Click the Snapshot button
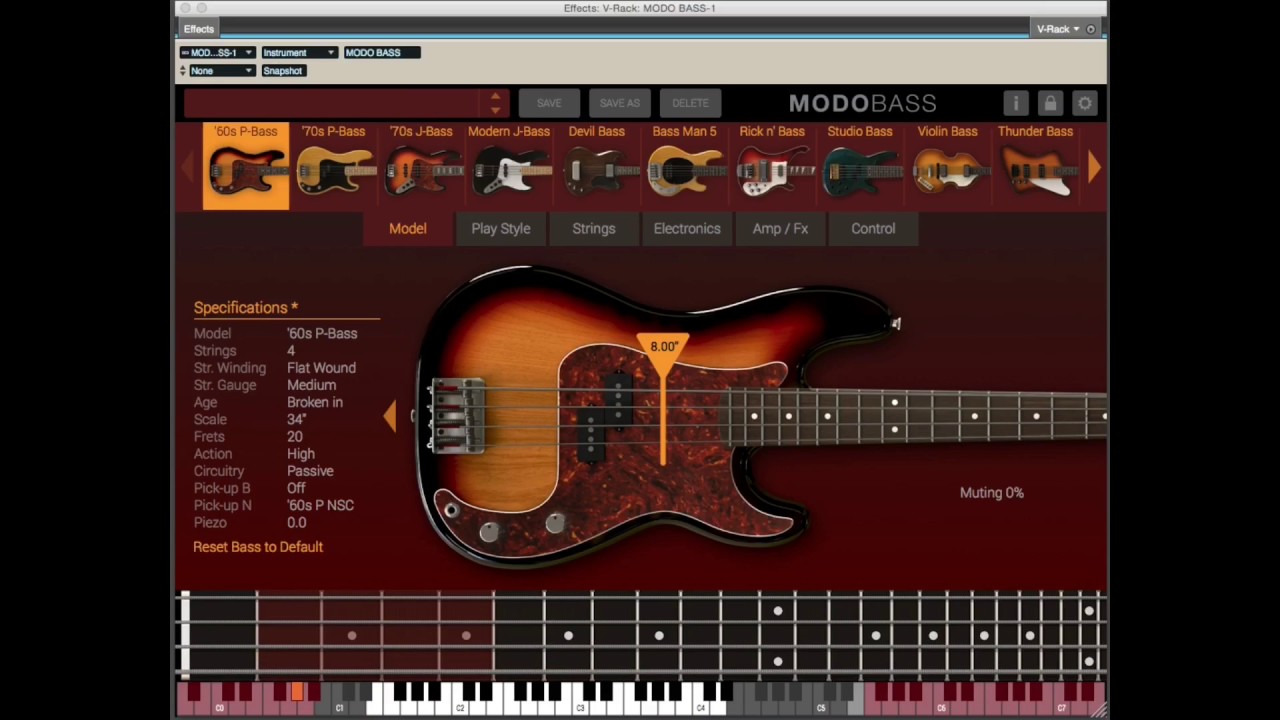Screen dimensions: 1280x720 coord(283,71)
